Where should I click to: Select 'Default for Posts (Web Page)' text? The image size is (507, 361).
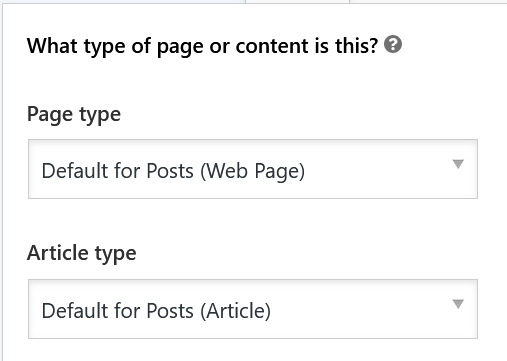tap(173, 171)
